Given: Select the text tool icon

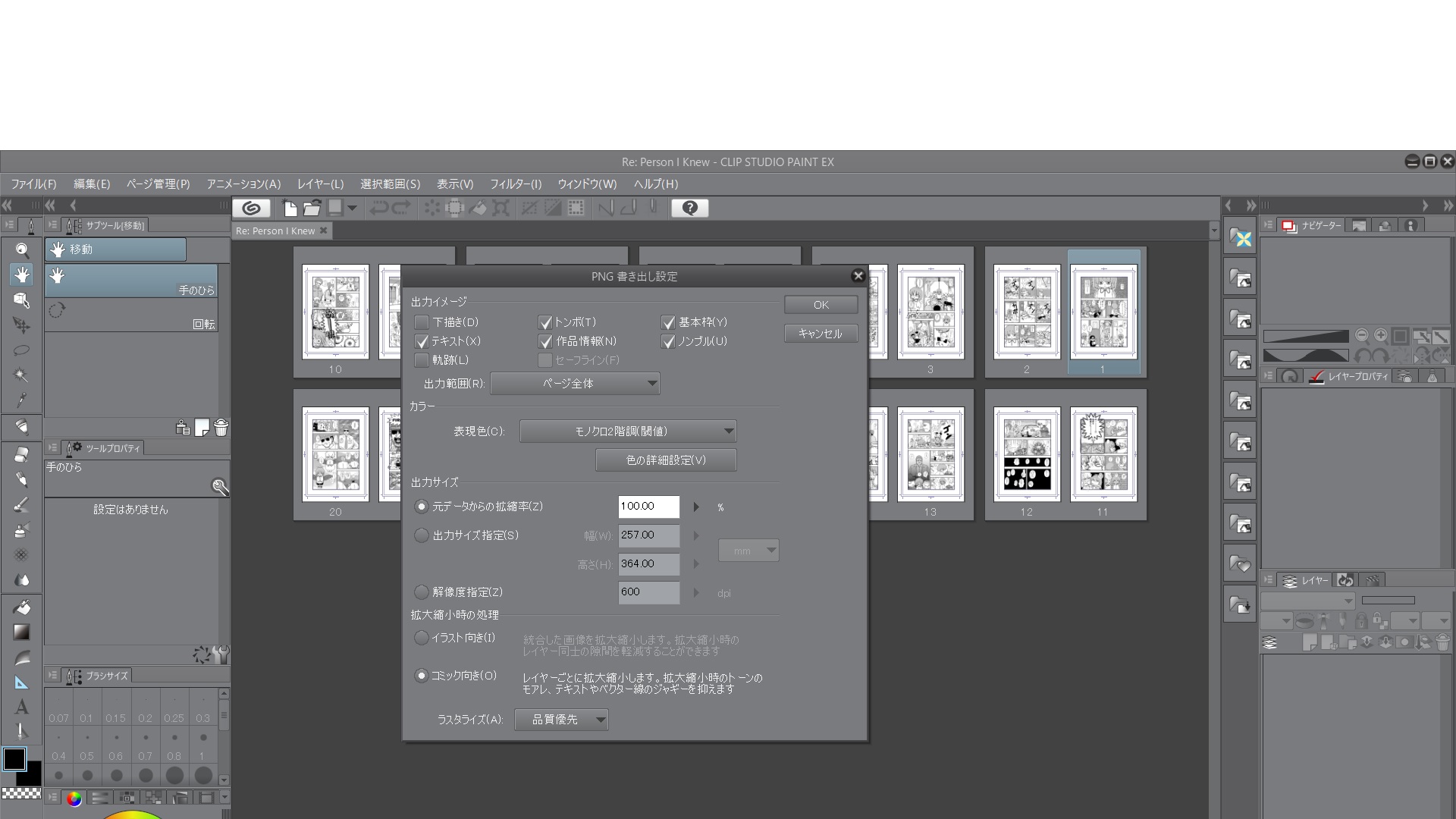Looking at the screenshot, I should 22,707.
